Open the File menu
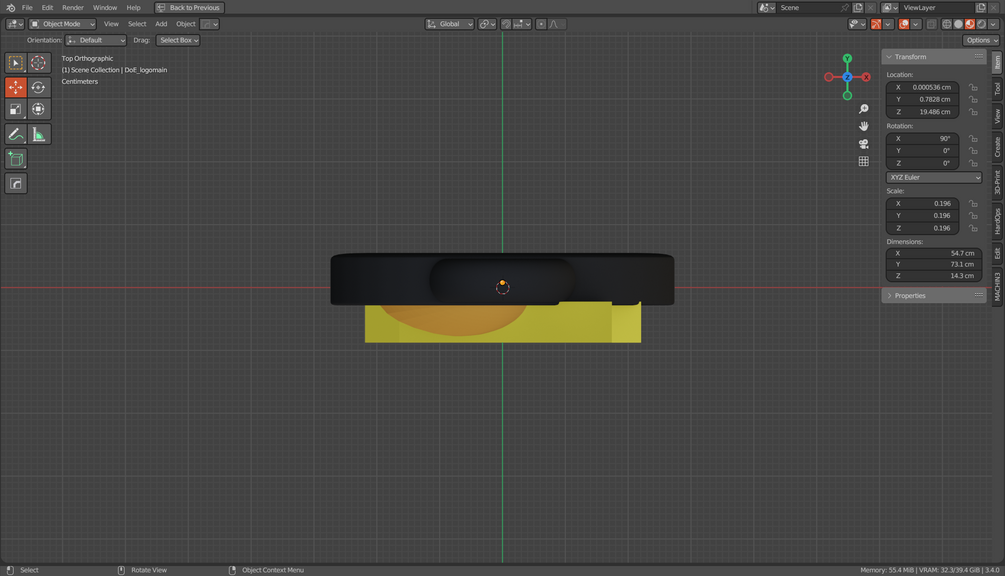This screenshot has height=576, width=1005. click(x=27, y=8)
